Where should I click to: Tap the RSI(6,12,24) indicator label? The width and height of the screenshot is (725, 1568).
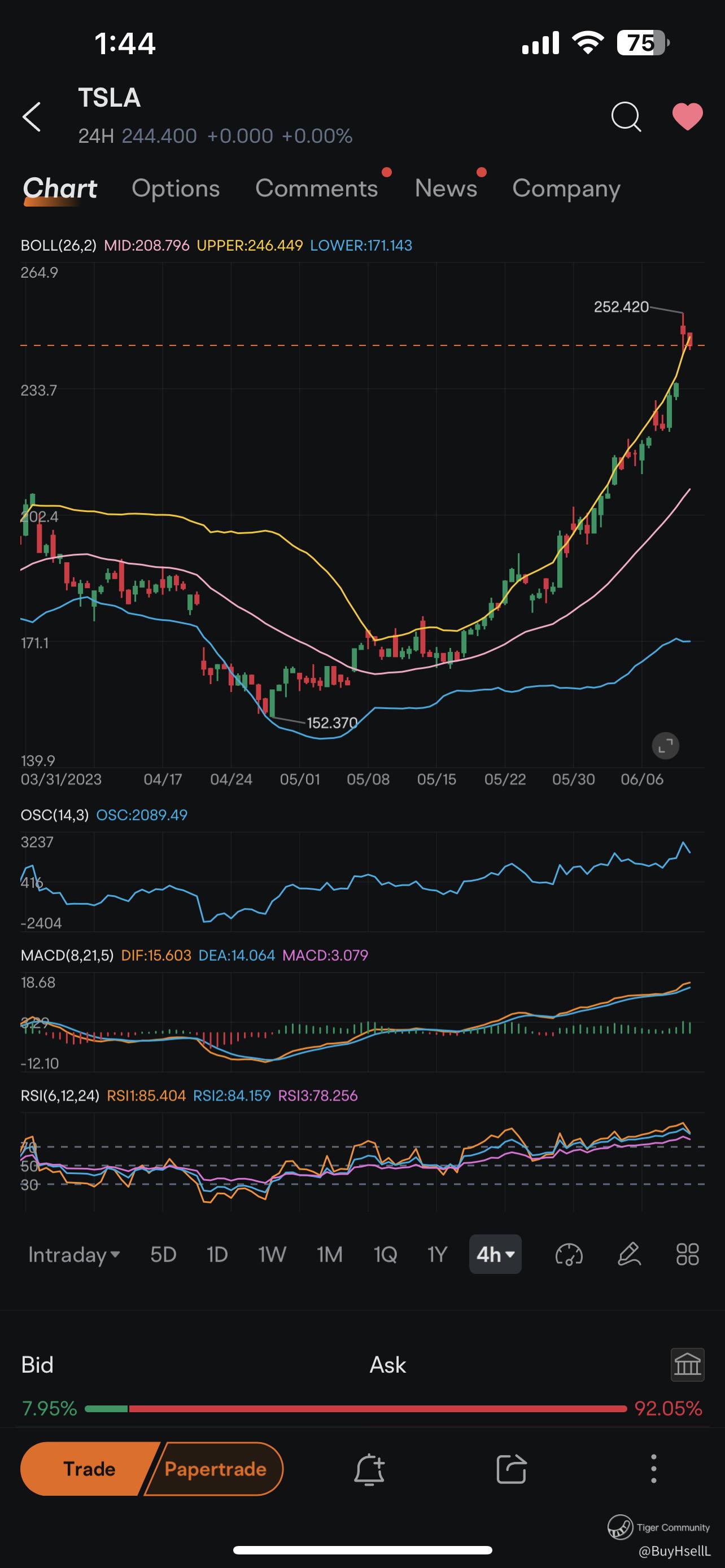tap(60, 1096)
